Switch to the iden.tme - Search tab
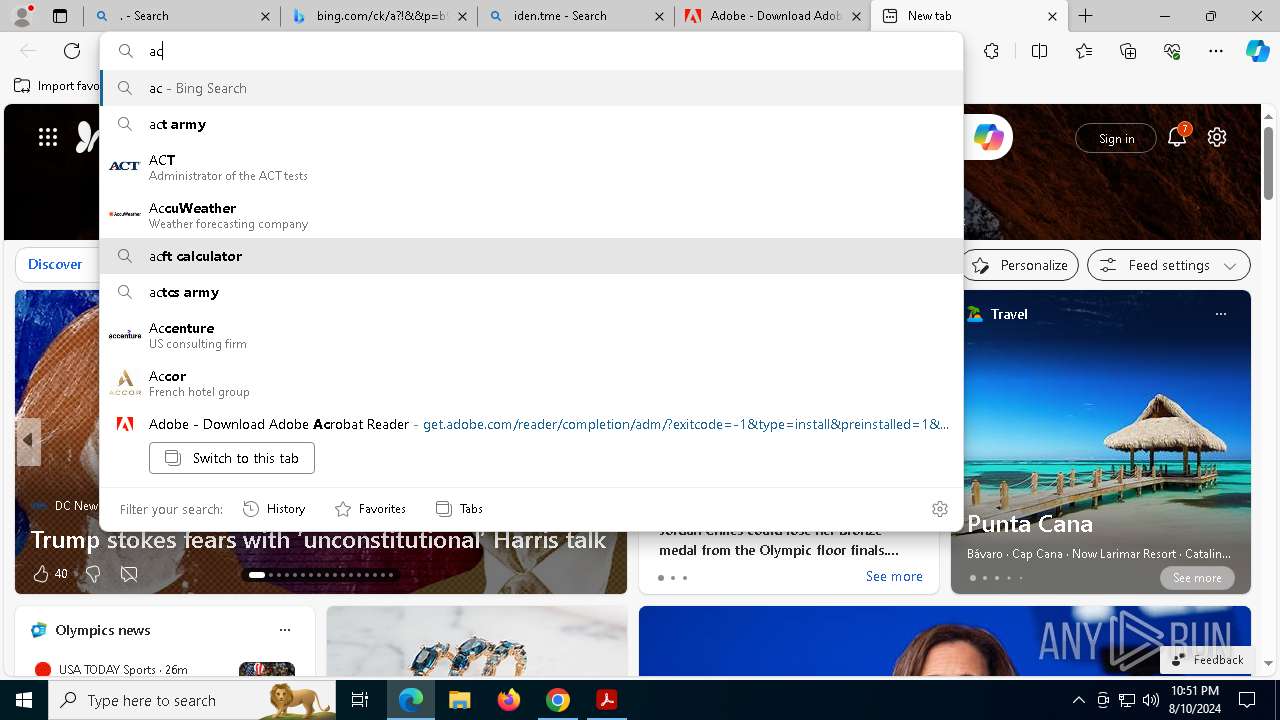The width and height of the screenshot is (1280, 720). pyautogui.click(x=575, y=16)
